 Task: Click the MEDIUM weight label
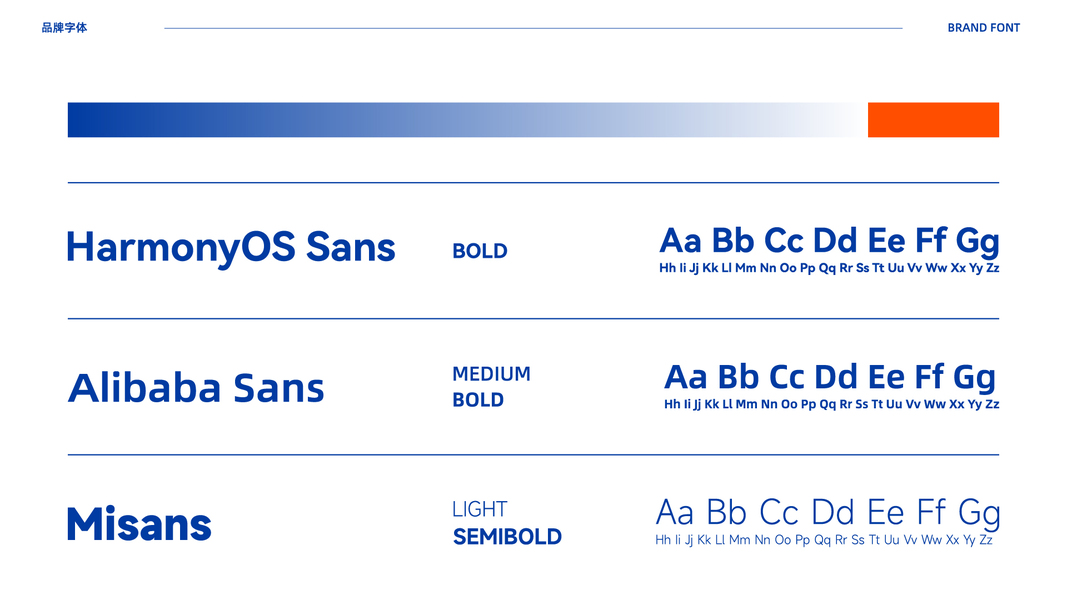click(491, 374)
